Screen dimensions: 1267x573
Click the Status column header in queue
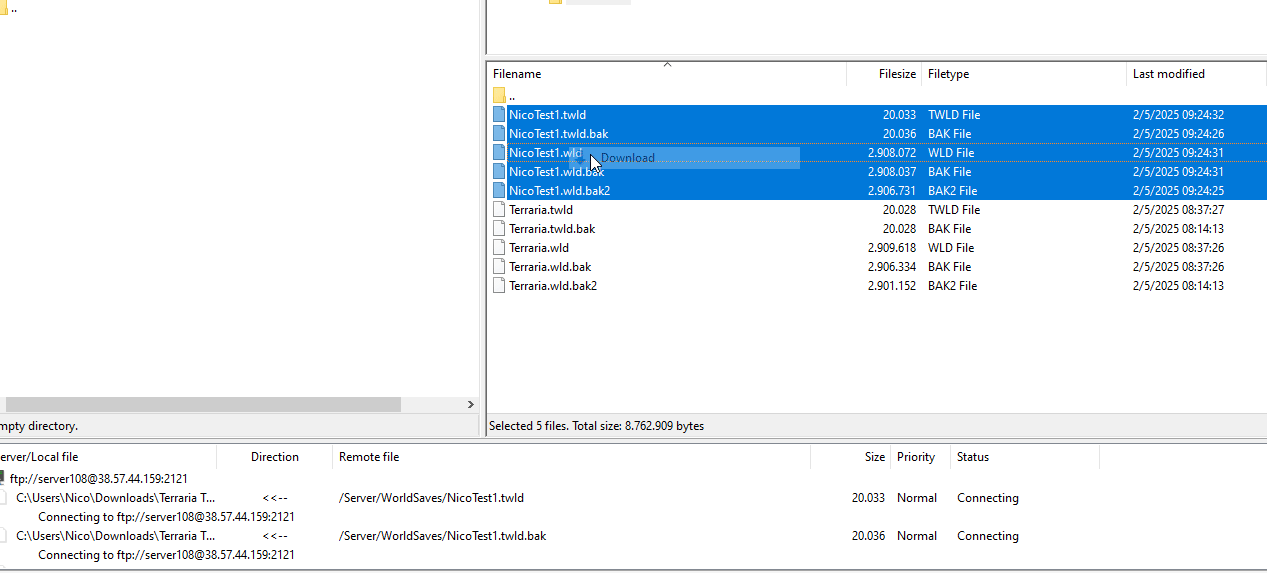click(x=1025, y=457)
